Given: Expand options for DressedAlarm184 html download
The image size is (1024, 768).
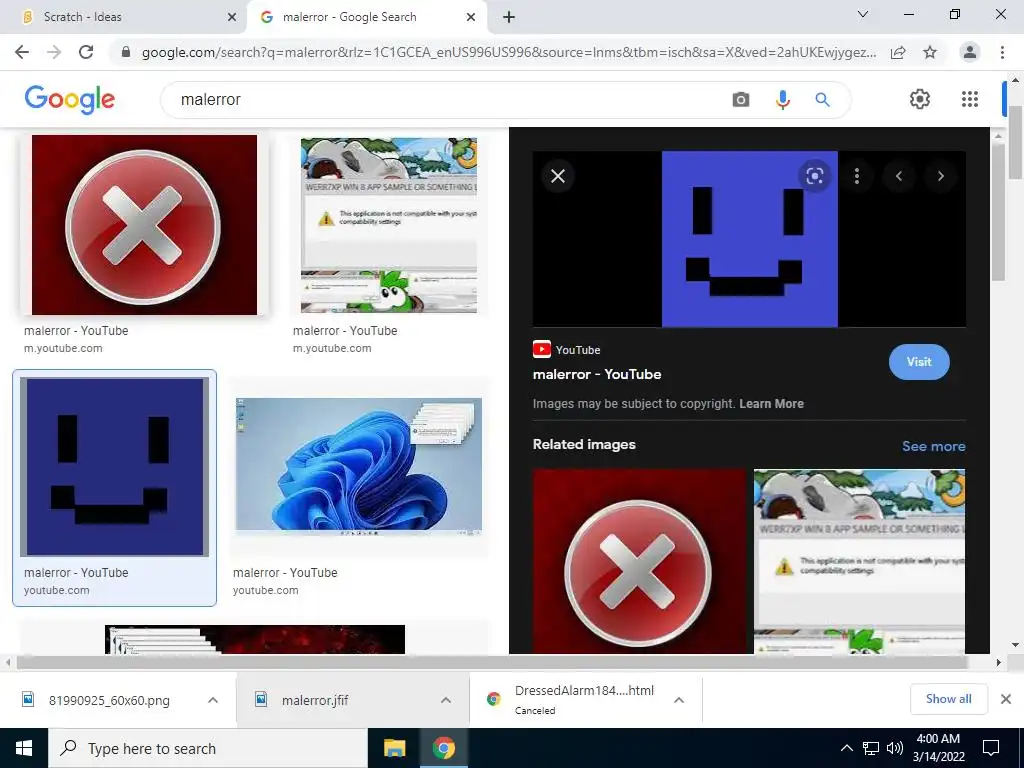Looking at the screenshot, I should [x=679, y=700].
